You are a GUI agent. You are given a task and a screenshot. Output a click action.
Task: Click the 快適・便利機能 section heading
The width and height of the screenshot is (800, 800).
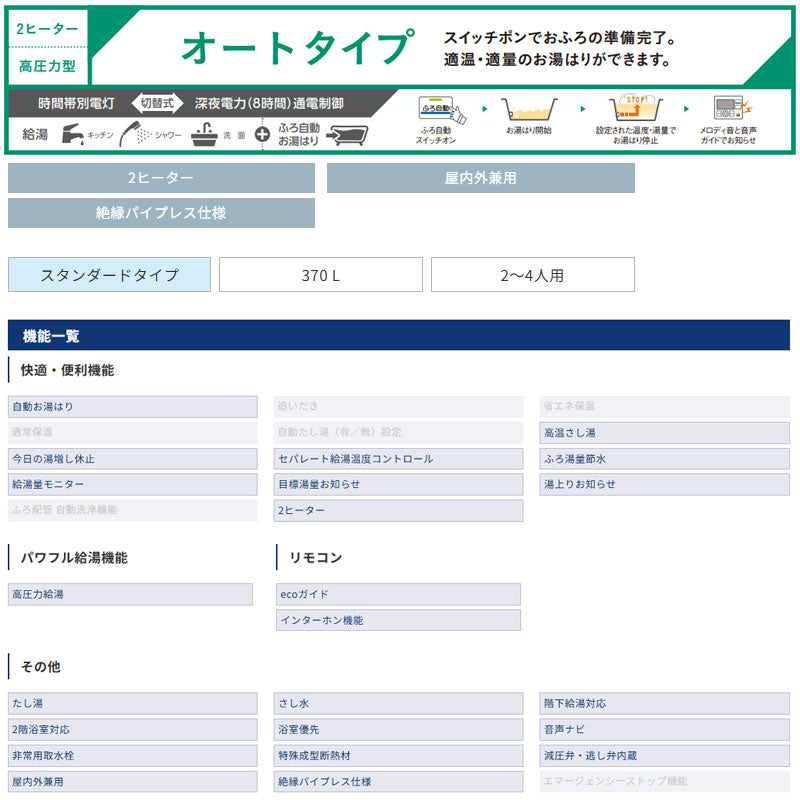point(67,370)
